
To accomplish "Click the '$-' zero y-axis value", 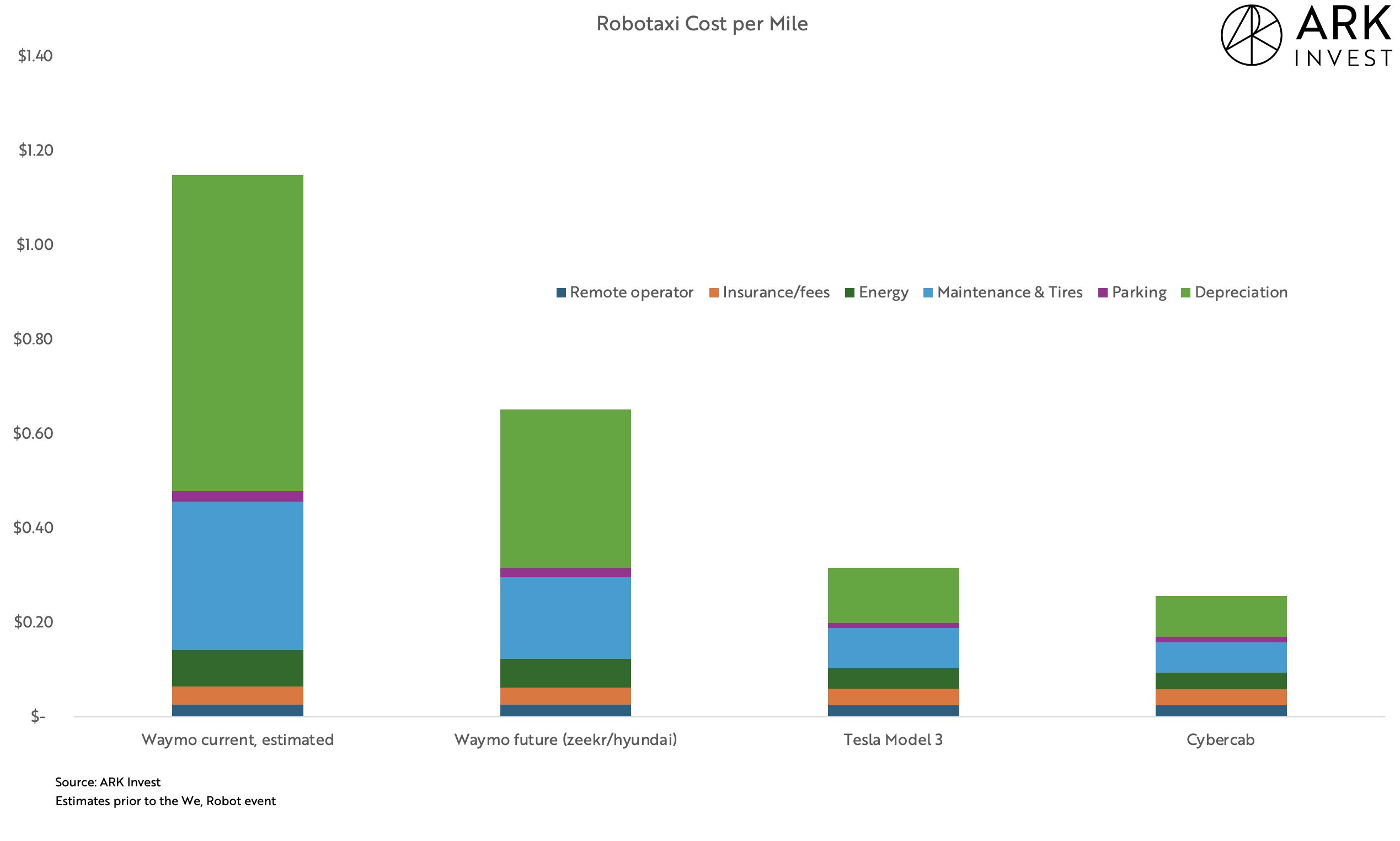I will [38, 717].
